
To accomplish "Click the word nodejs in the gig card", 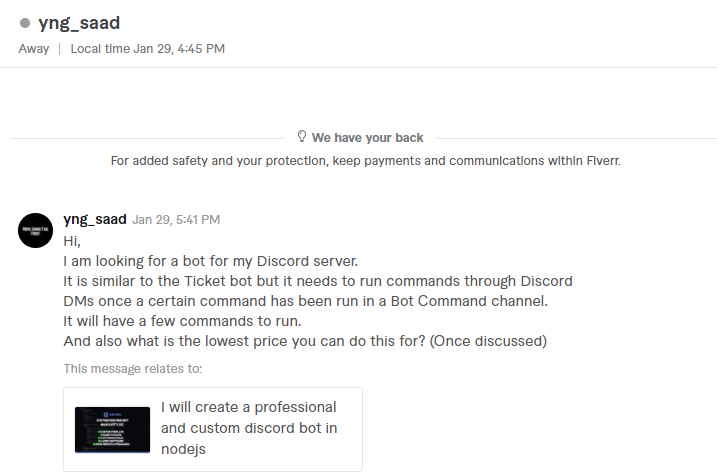I will (186, 451).
